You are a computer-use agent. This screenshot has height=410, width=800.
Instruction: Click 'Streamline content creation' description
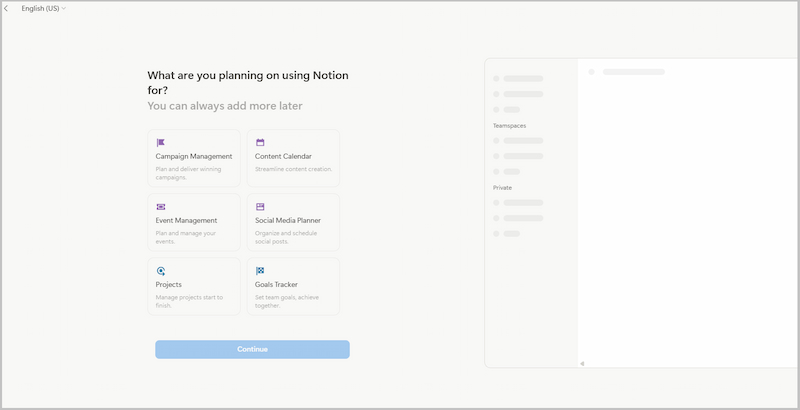pyautogui.click(x=293, y=169)
